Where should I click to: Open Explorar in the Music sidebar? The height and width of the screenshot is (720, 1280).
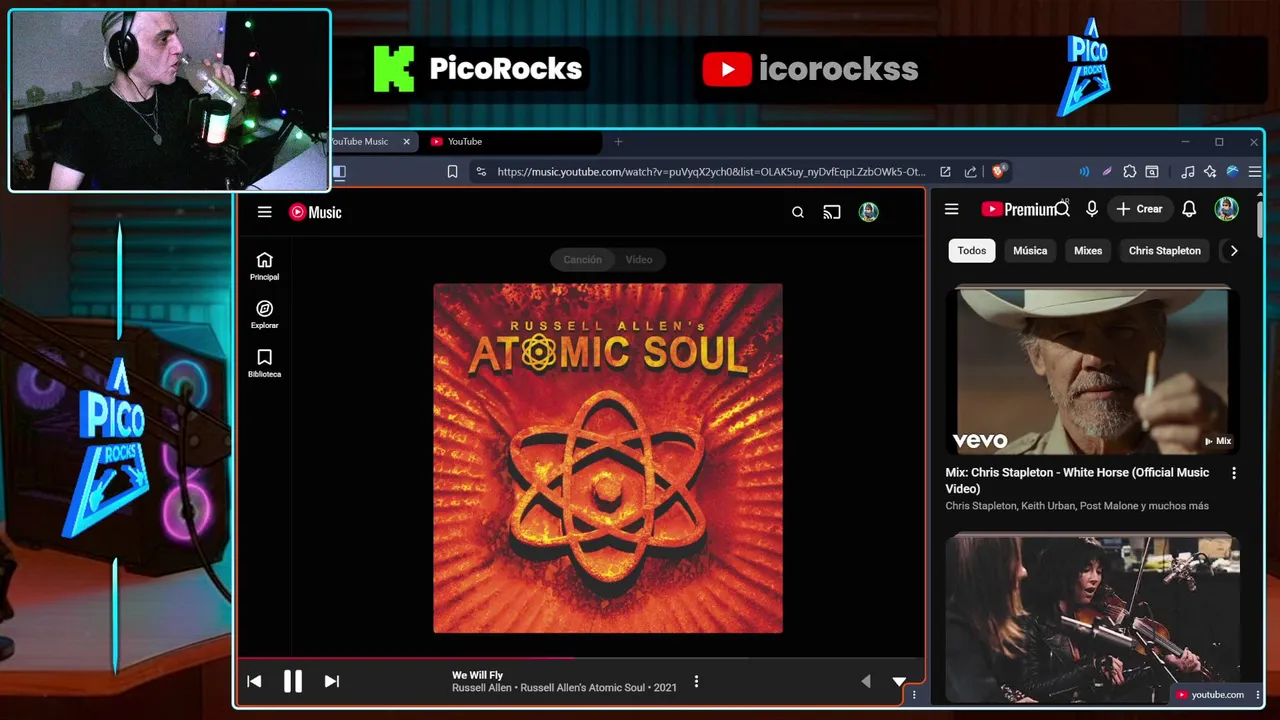(x=264, y=315)
